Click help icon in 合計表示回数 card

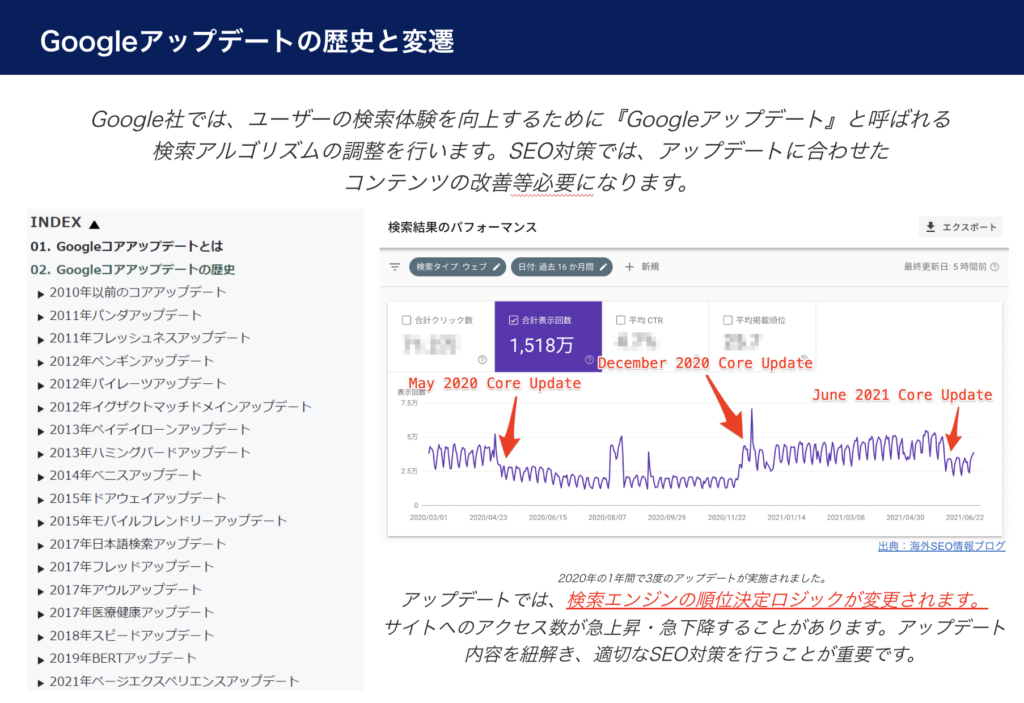tap(589, 359)
